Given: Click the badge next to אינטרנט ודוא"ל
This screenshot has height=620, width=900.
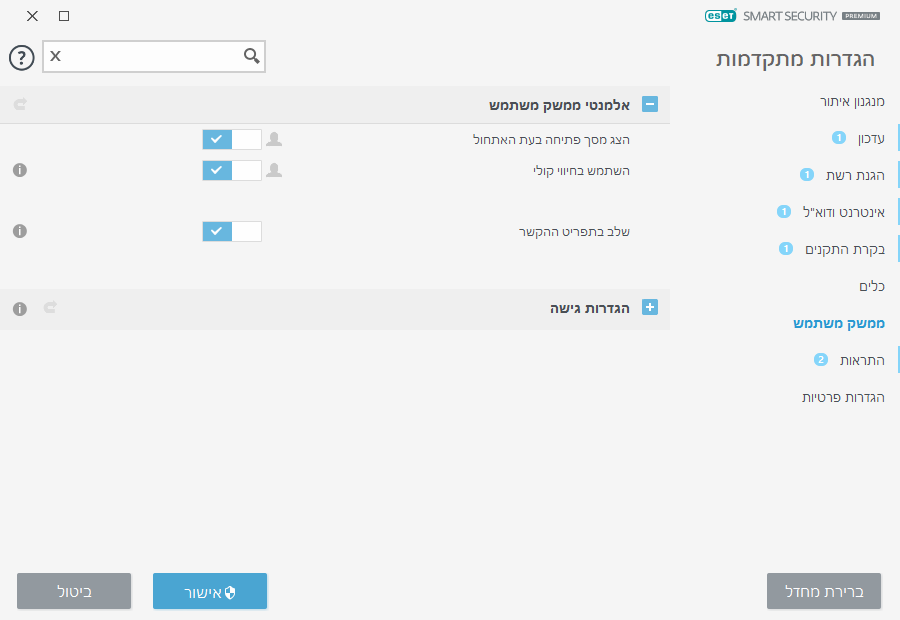Looking at the screenshot, I should tap(783, 211).
